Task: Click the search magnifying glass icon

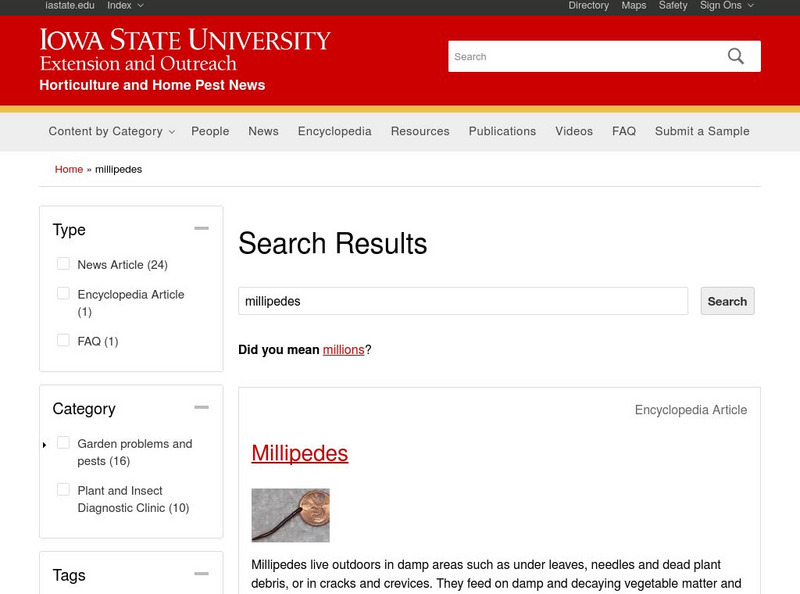Action: click(736, 56)
